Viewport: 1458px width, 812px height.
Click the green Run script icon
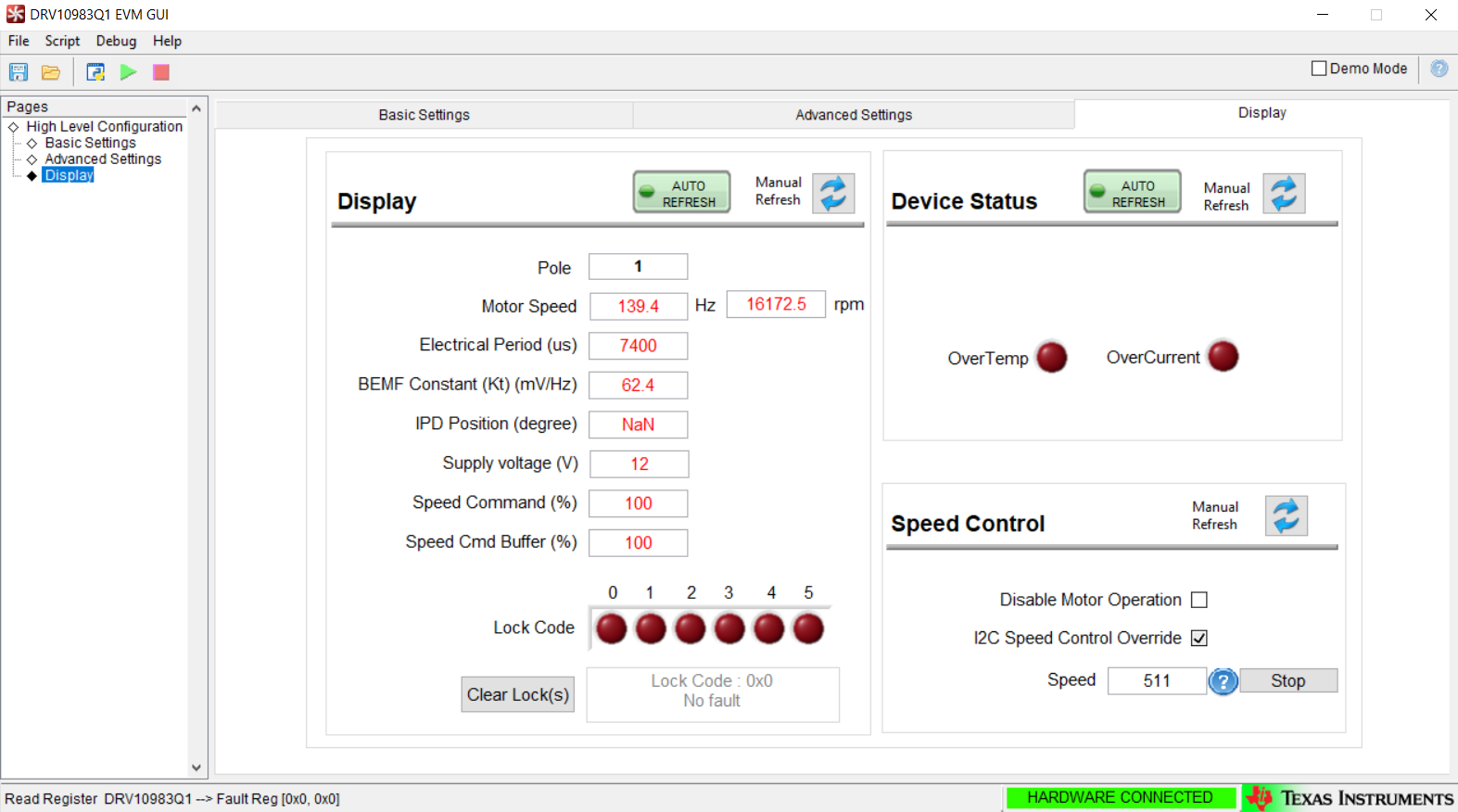point(128,72)
